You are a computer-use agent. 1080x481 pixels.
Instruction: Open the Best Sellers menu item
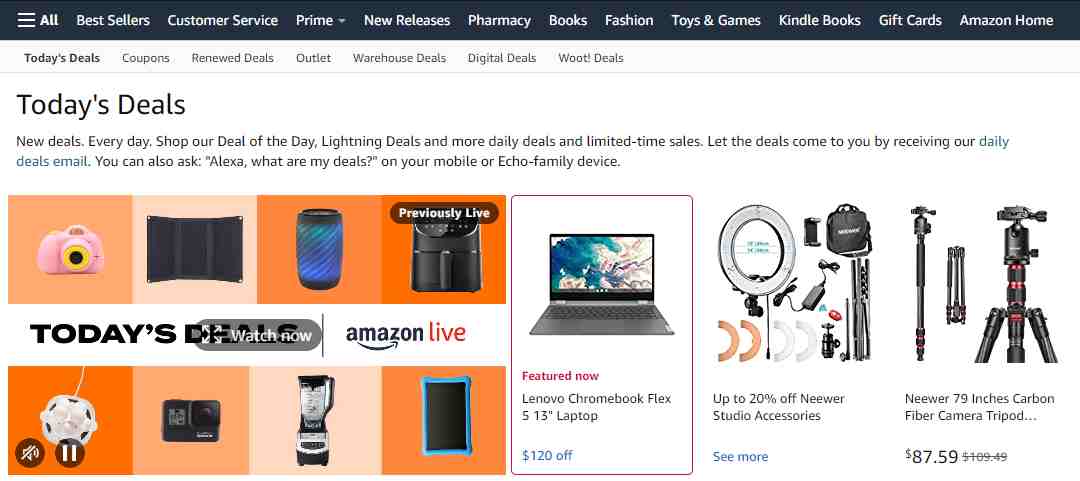(113, 20)
